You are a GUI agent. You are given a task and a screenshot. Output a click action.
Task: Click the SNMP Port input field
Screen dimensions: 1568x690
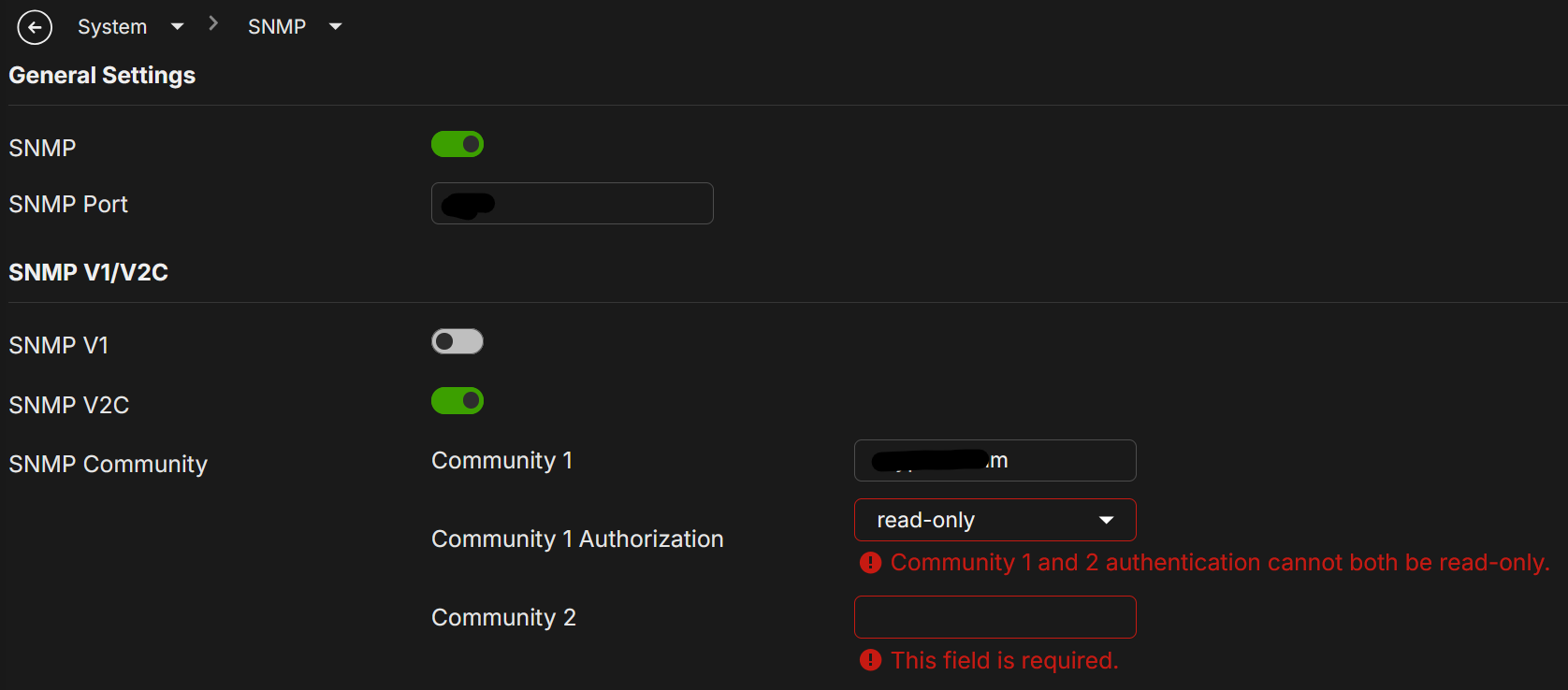coord(573,203)
